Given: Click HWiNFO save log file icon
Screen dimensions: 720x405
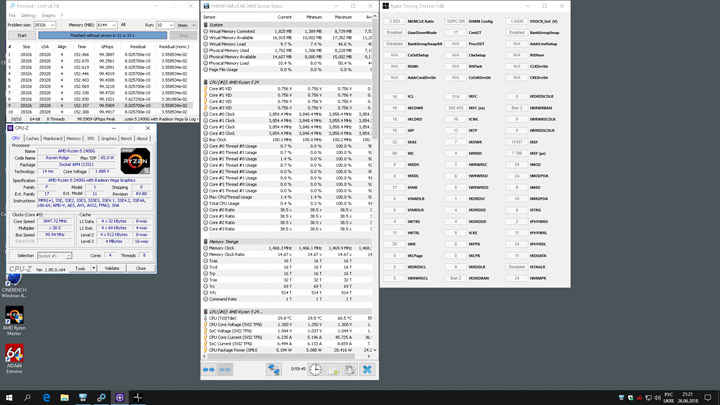Looking at the screenshot, I should [332, 369].
